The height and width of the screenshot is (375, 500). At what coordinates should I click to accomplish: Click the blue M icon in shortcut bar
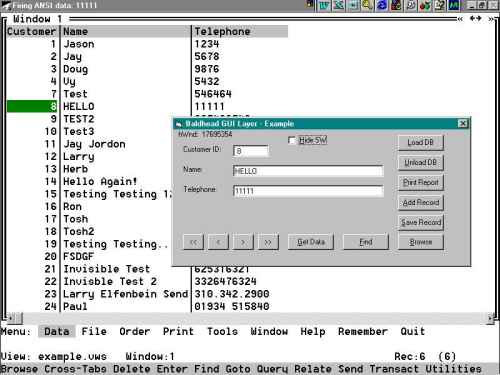click(455, 5)
